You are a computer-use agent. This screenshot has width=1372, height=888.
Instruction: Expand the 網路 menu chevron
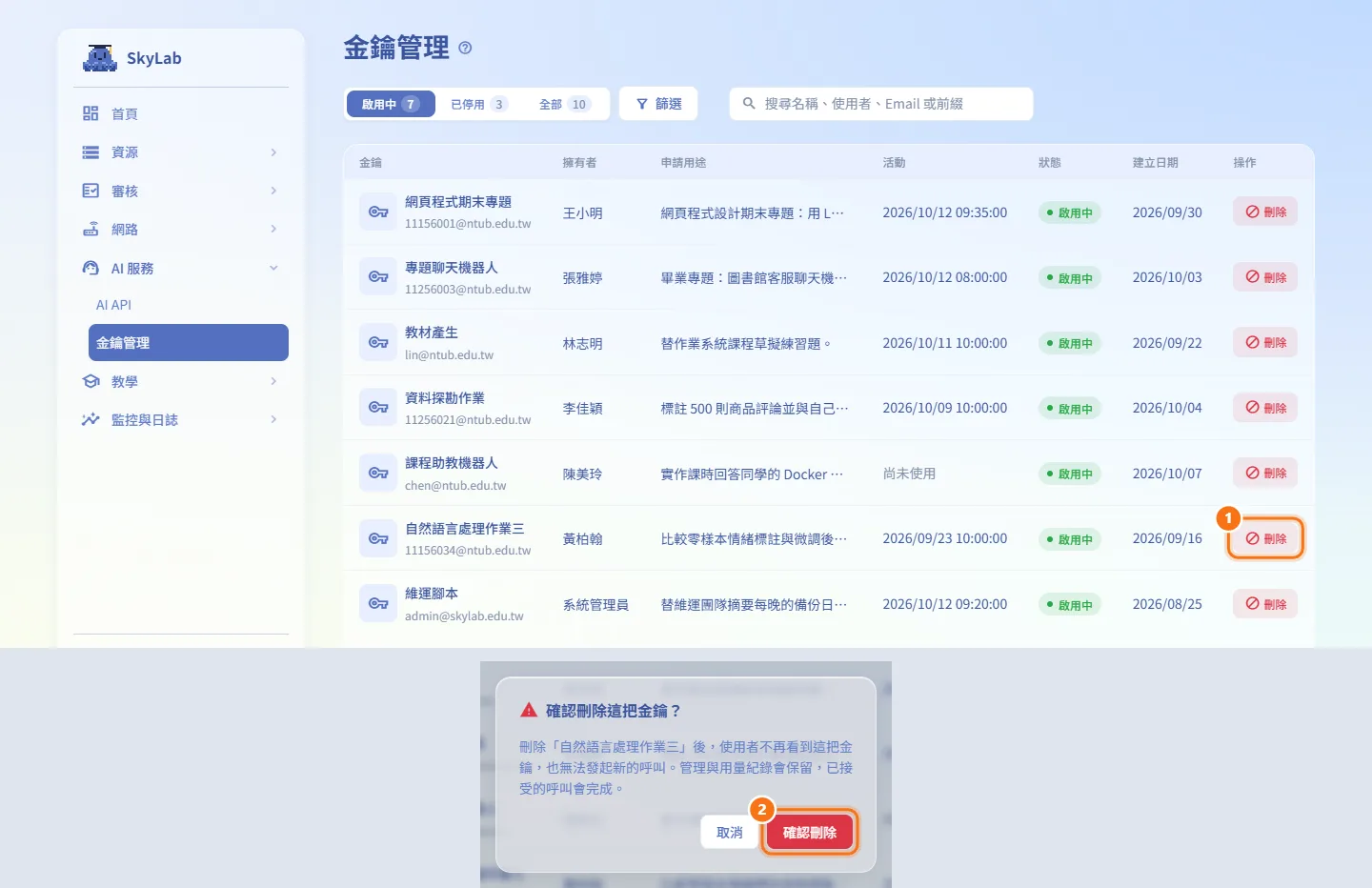[273, 230]
